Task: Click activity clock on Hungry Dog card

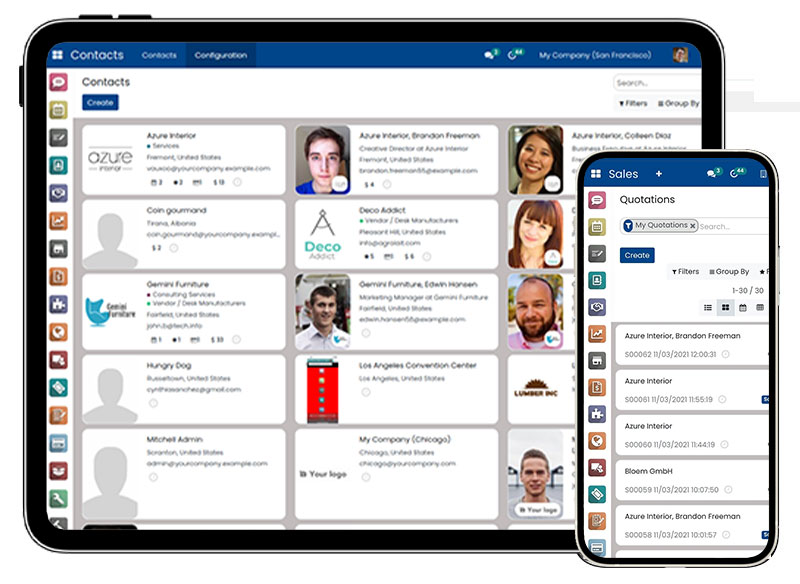Action: (153, 403)
